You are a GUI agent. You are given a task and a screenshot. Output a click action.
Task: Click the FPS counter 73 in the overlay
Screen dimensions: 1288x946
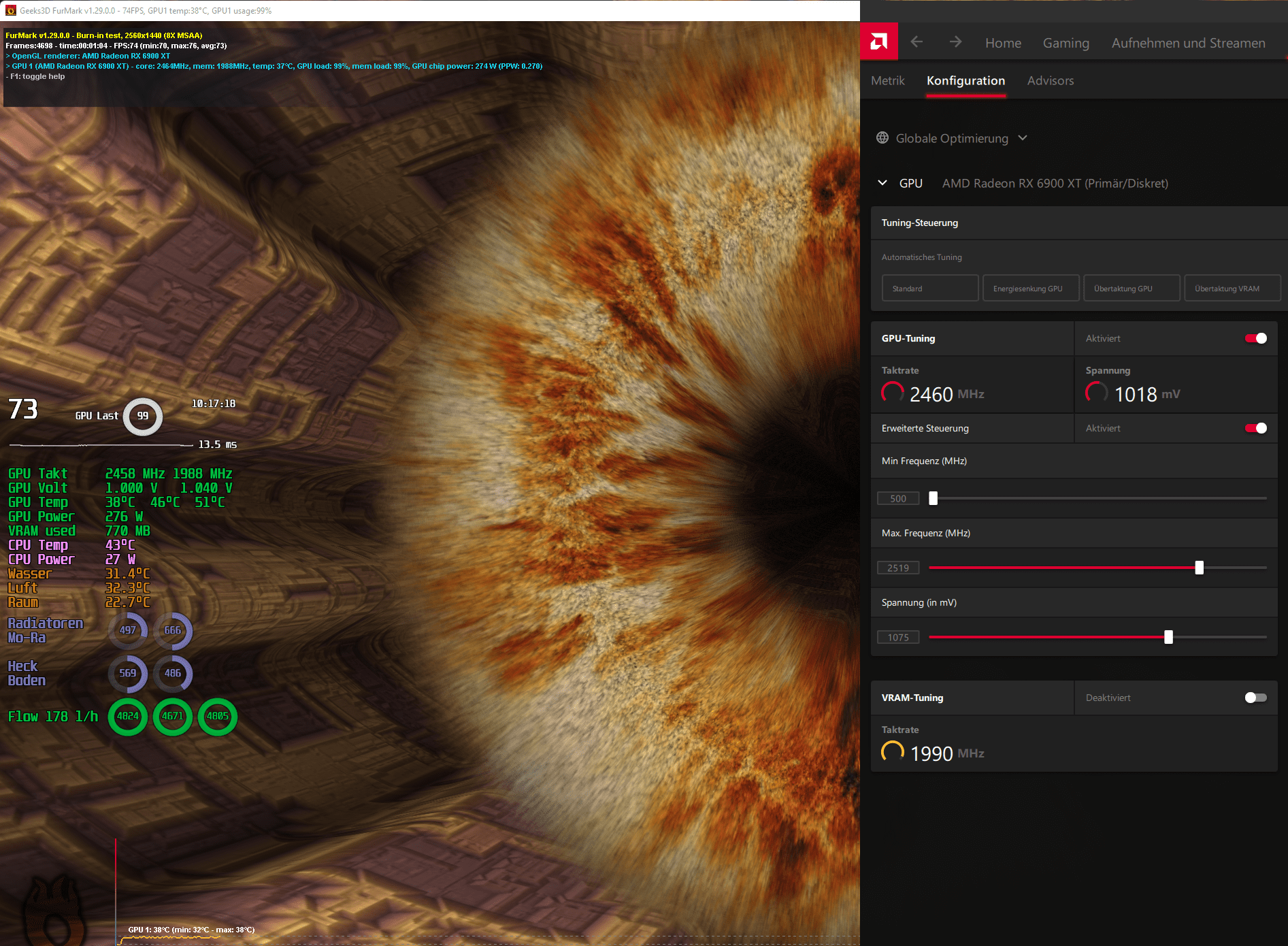23,409
